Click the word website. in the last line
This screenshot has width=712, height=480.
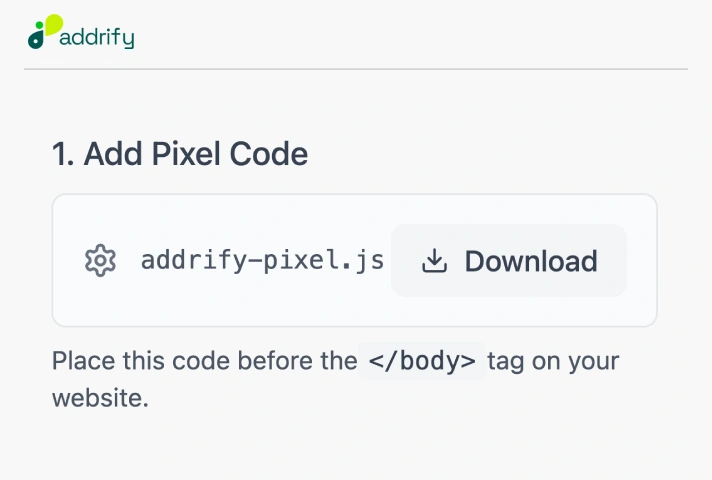tap(100, 398)
